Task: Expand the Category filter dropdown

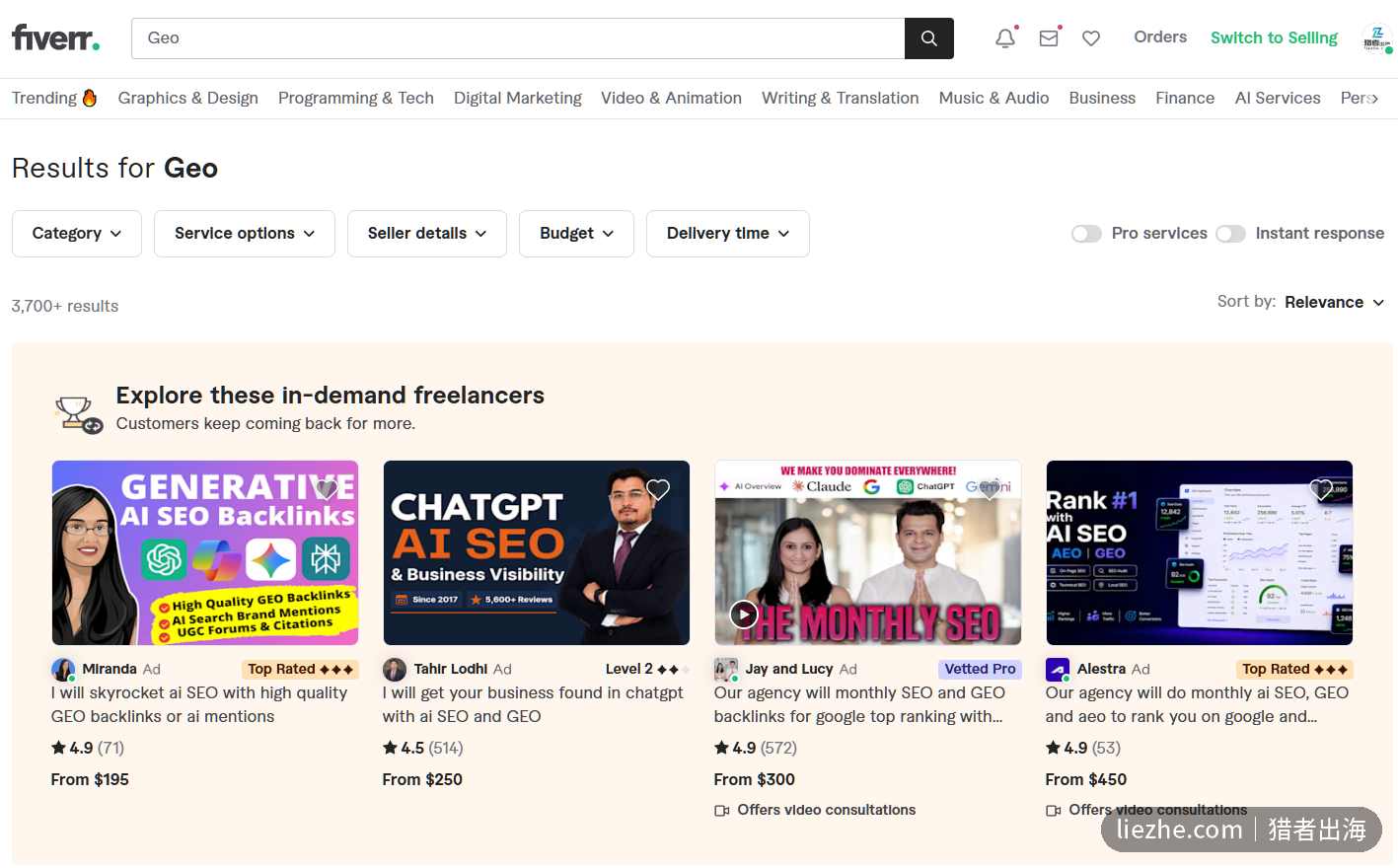Action: [77, 234]
